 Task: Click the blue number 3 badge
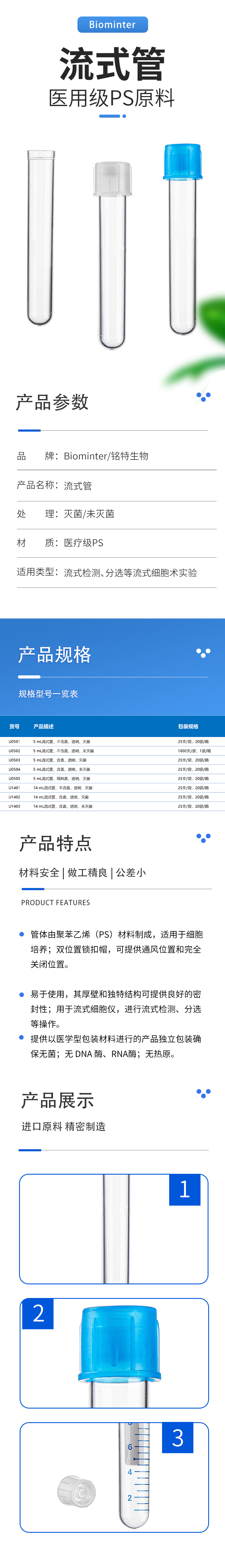pyautogui.click(x=177, y=1438)
